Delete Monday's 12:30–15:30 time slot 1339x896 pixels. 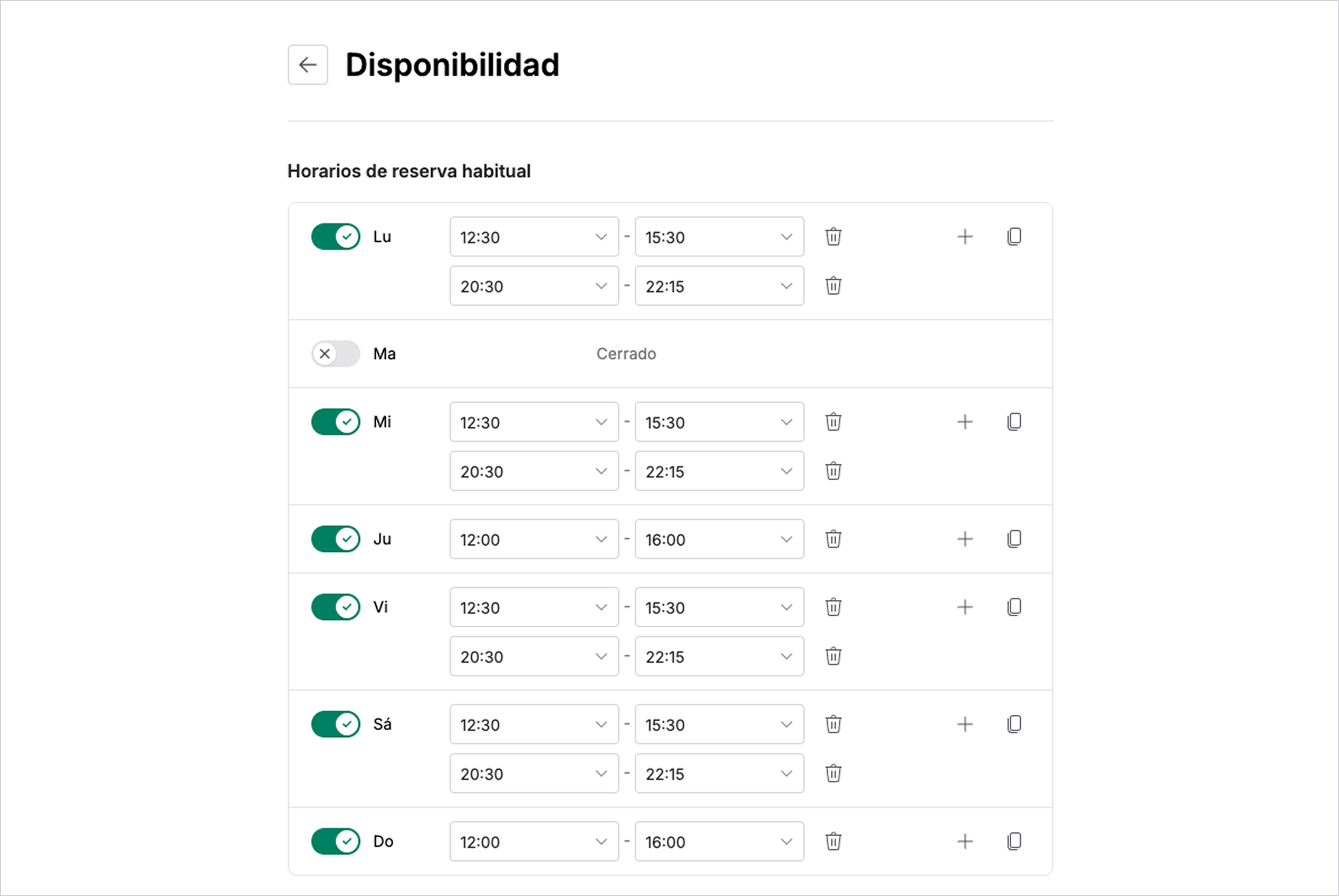(833, 237)
